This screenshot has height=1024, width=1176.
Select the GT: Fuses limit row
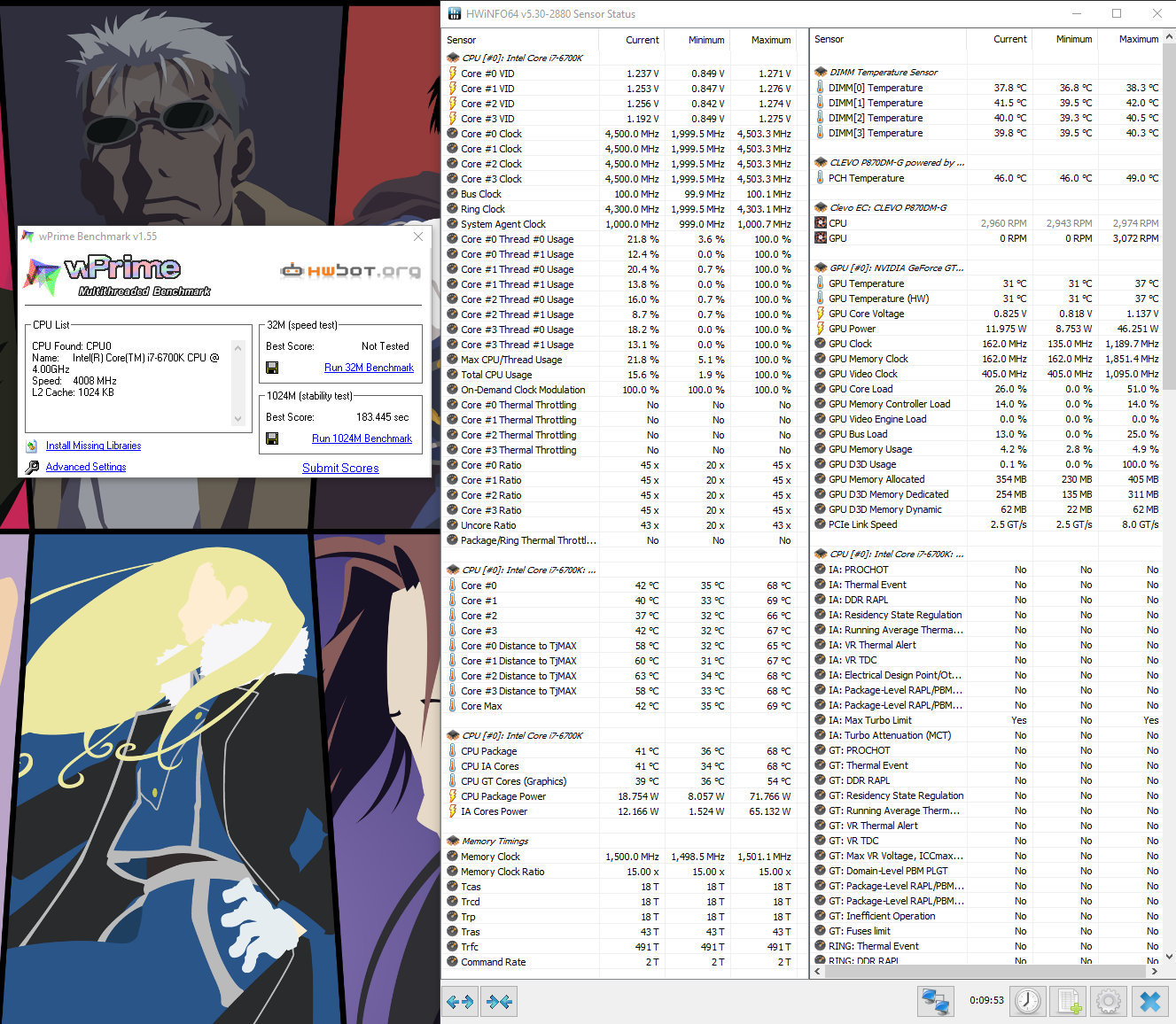coord(986,931)
